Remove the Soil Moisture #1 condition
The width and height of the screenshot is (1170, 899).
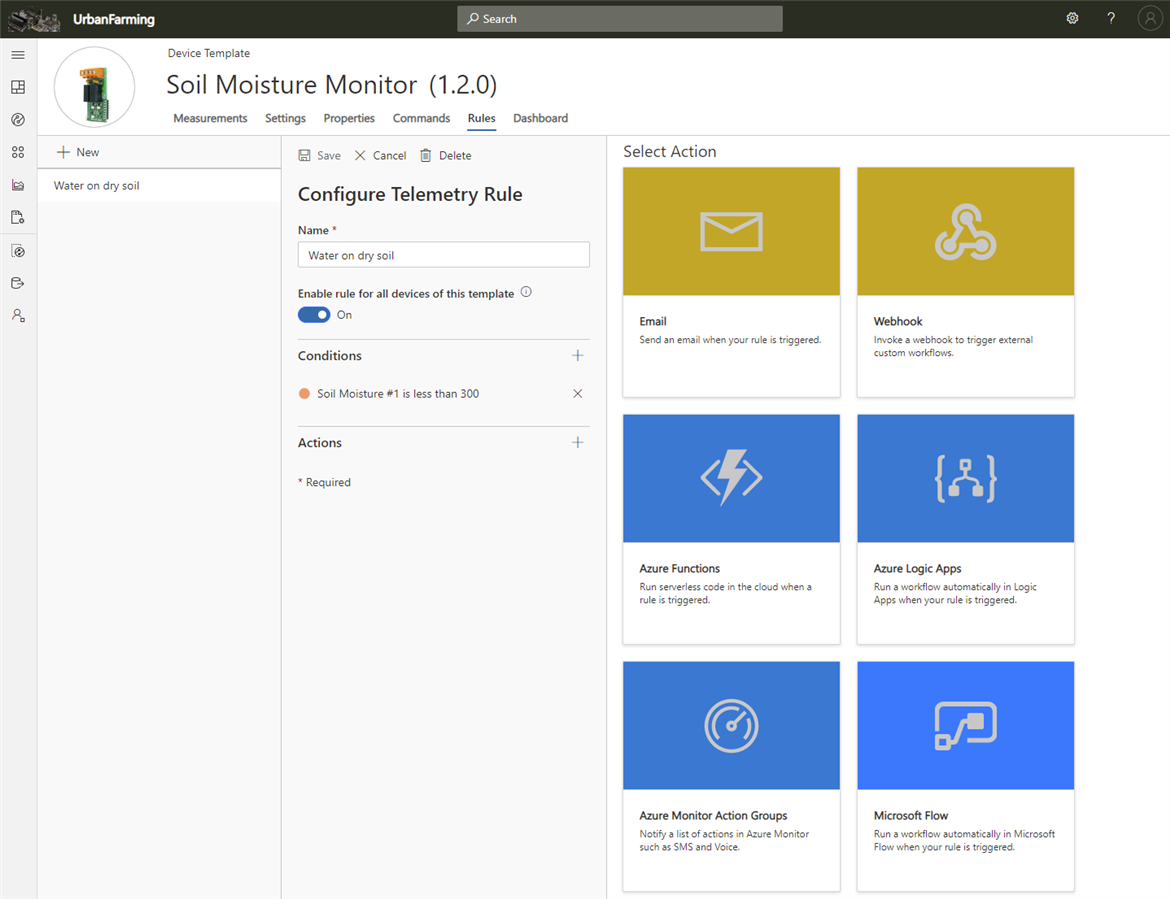click(577, 394)
